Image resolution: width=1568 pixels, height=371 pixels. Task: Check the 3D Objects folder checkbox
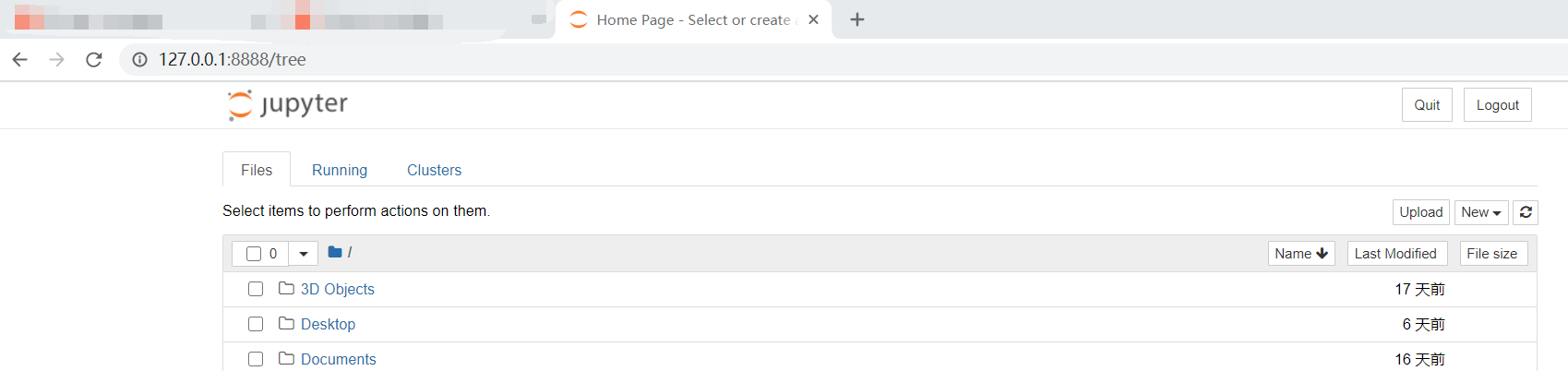tap(256, 289)
